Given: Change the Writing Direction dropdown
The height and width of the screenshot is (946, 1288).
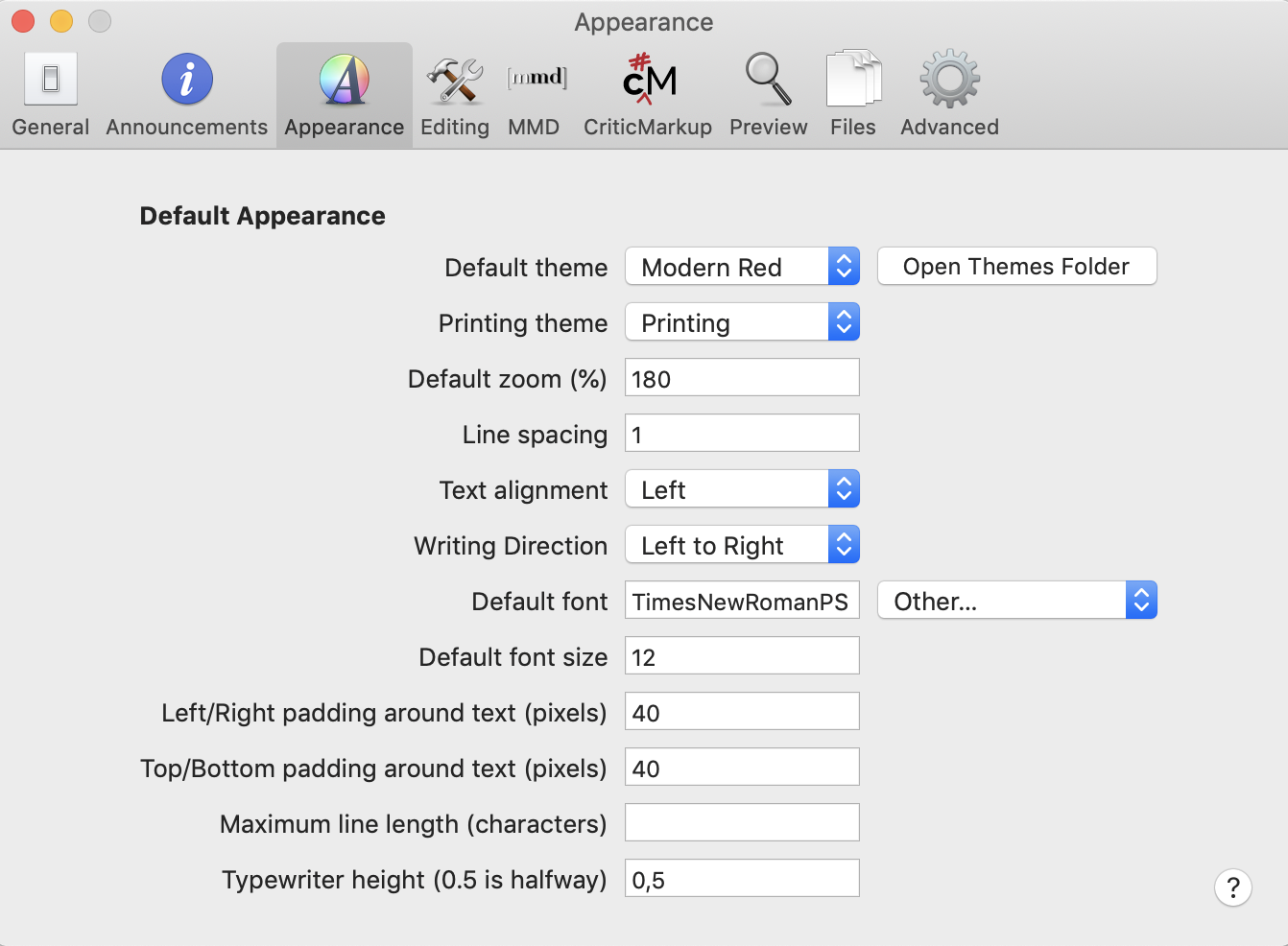Looking at the screenshot, I should pos(742,545).
